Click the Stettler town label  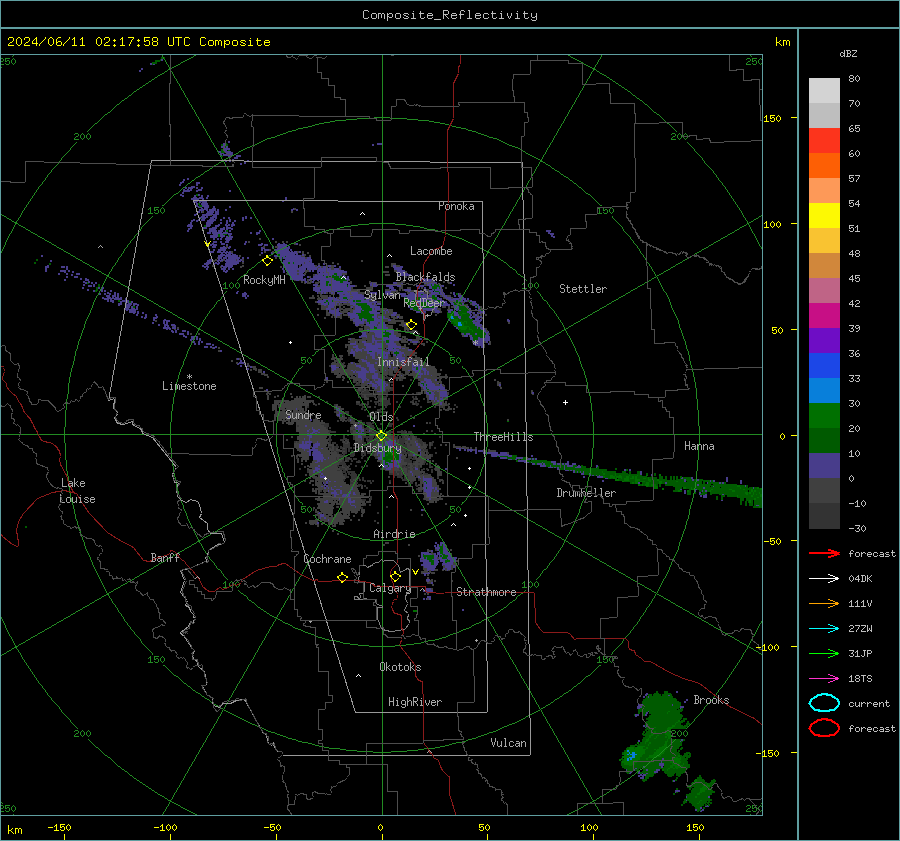tap(583, 289)
